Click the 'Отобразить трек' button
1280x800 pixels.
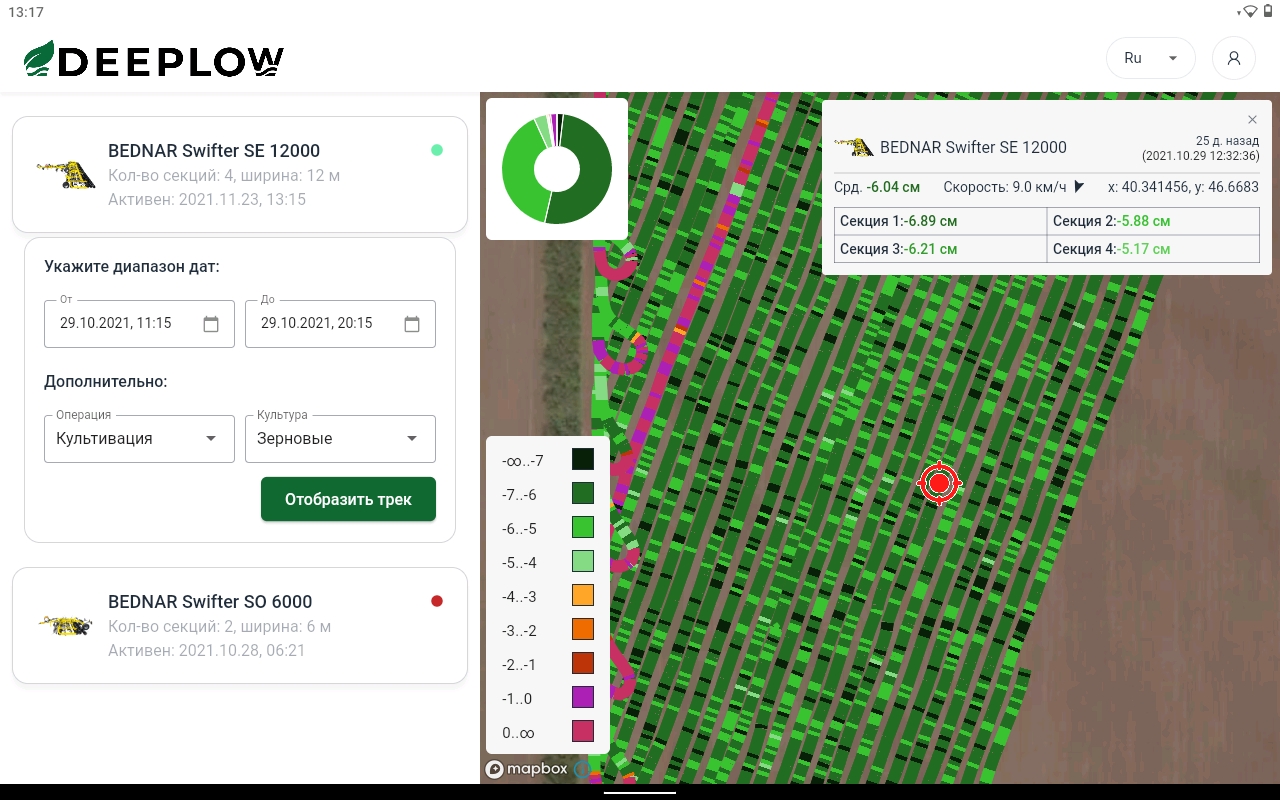pyautogui.click(x=348, y=499)
